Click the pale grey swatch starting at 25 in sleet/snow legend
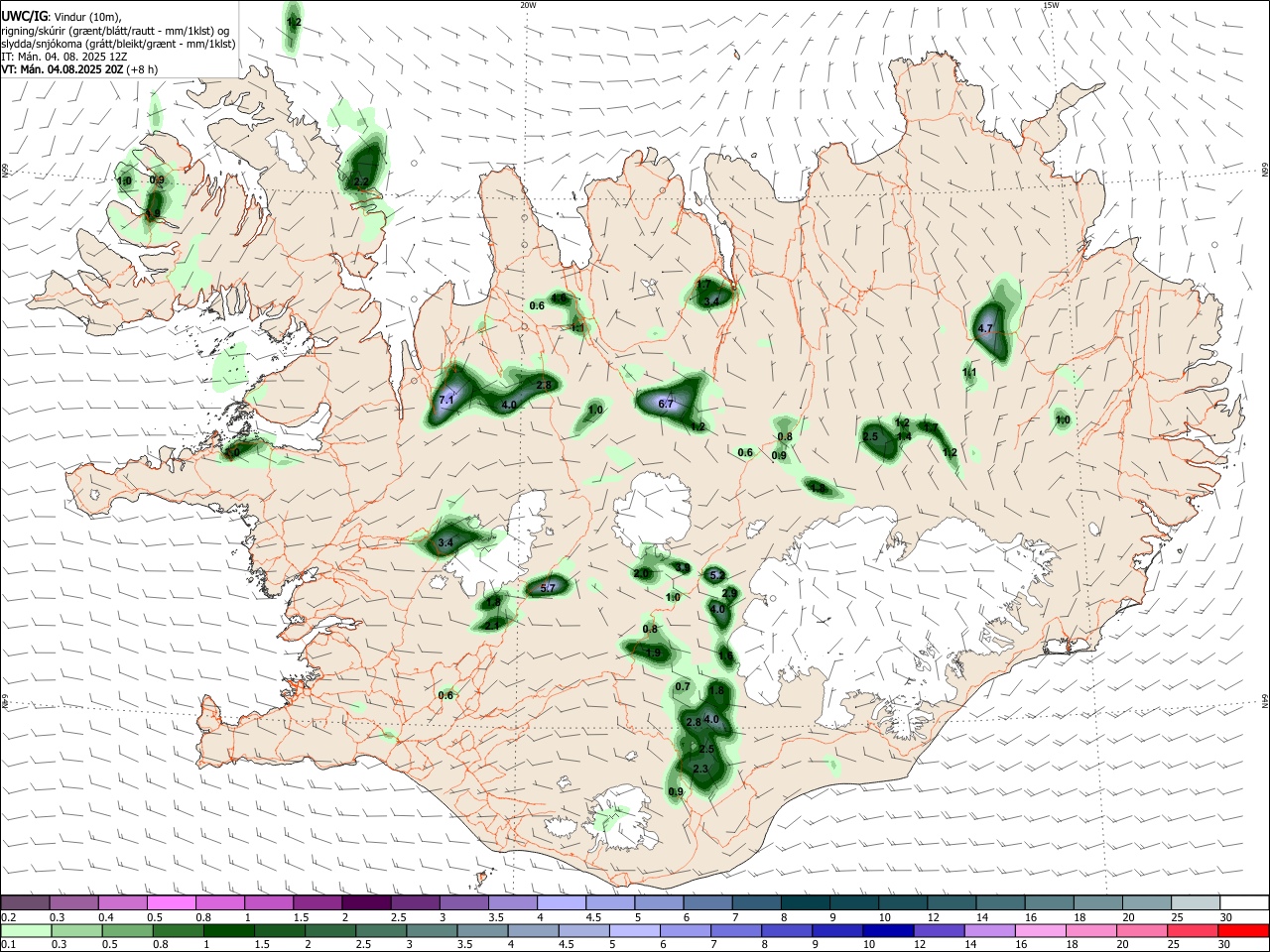 tap(1194, 903)
